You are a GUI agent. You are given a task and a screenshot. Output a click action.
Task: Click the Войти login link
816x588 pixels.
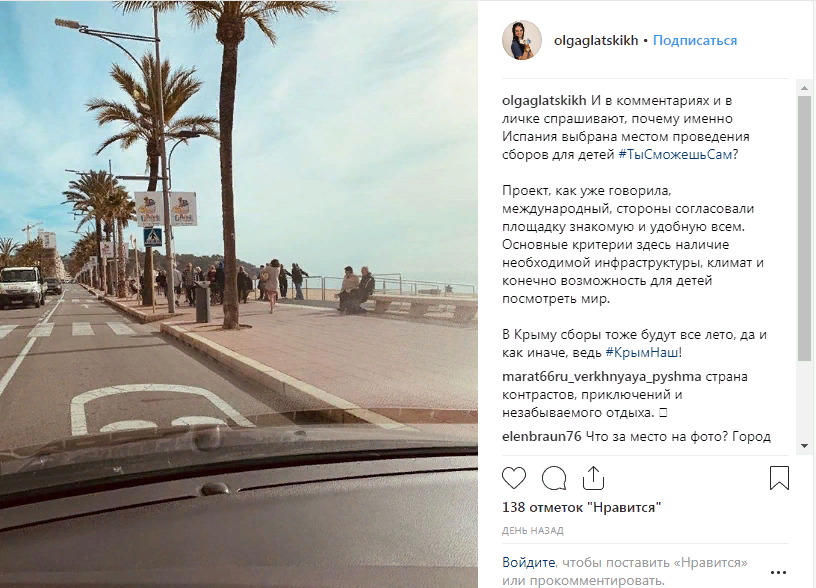coord(529,563)
